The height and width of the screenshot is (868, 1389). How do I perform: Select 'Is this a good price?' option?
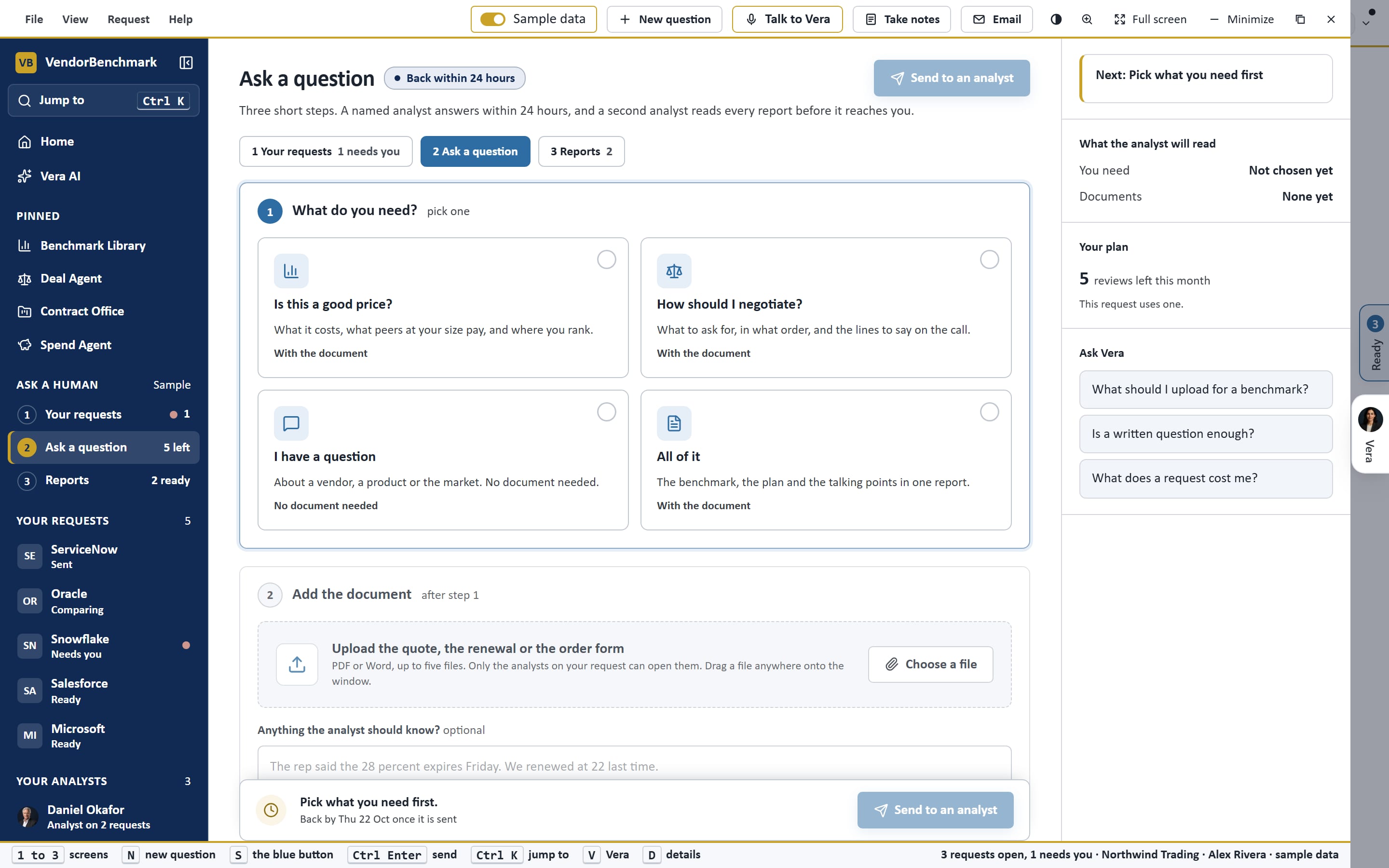443,308
